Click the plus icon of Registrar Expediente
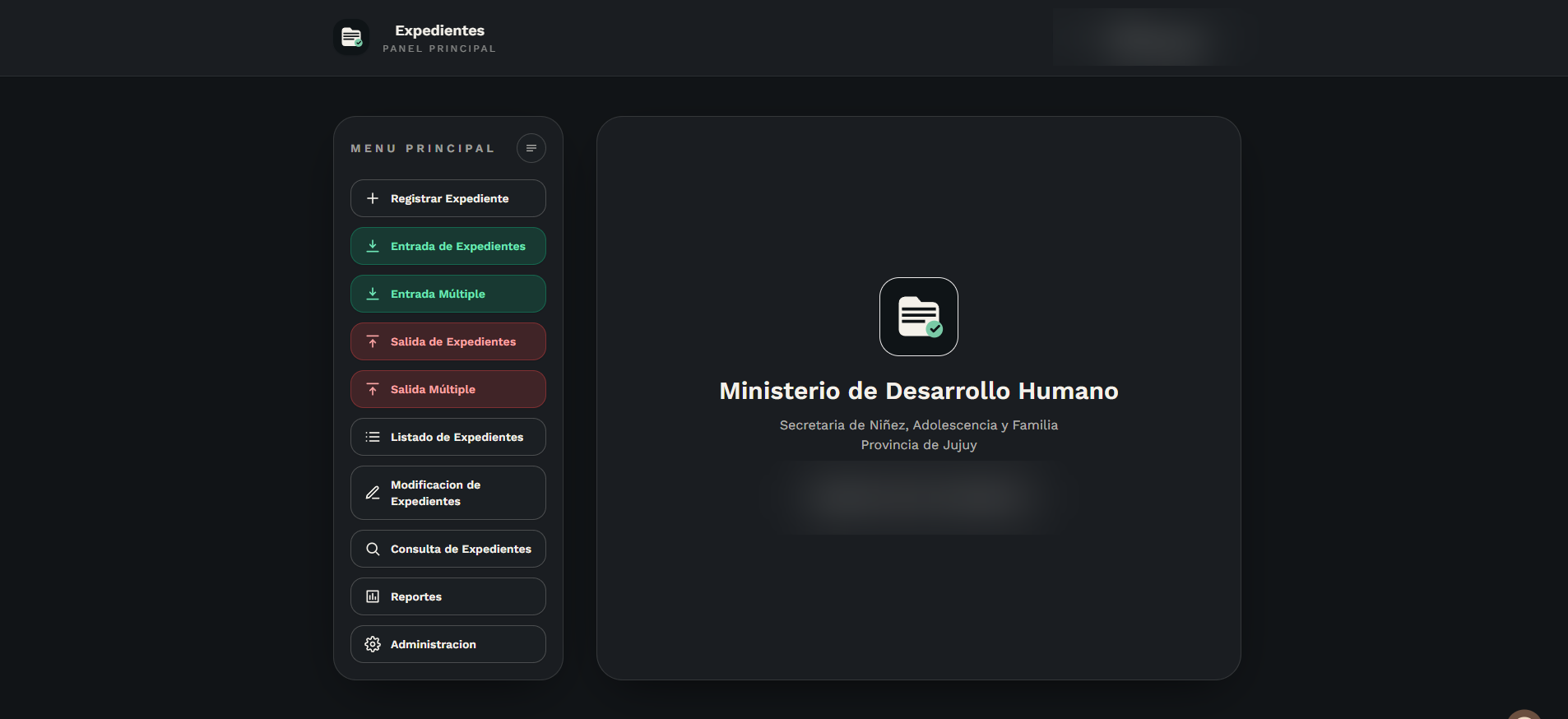1568x719 pixels. (373, 198)
